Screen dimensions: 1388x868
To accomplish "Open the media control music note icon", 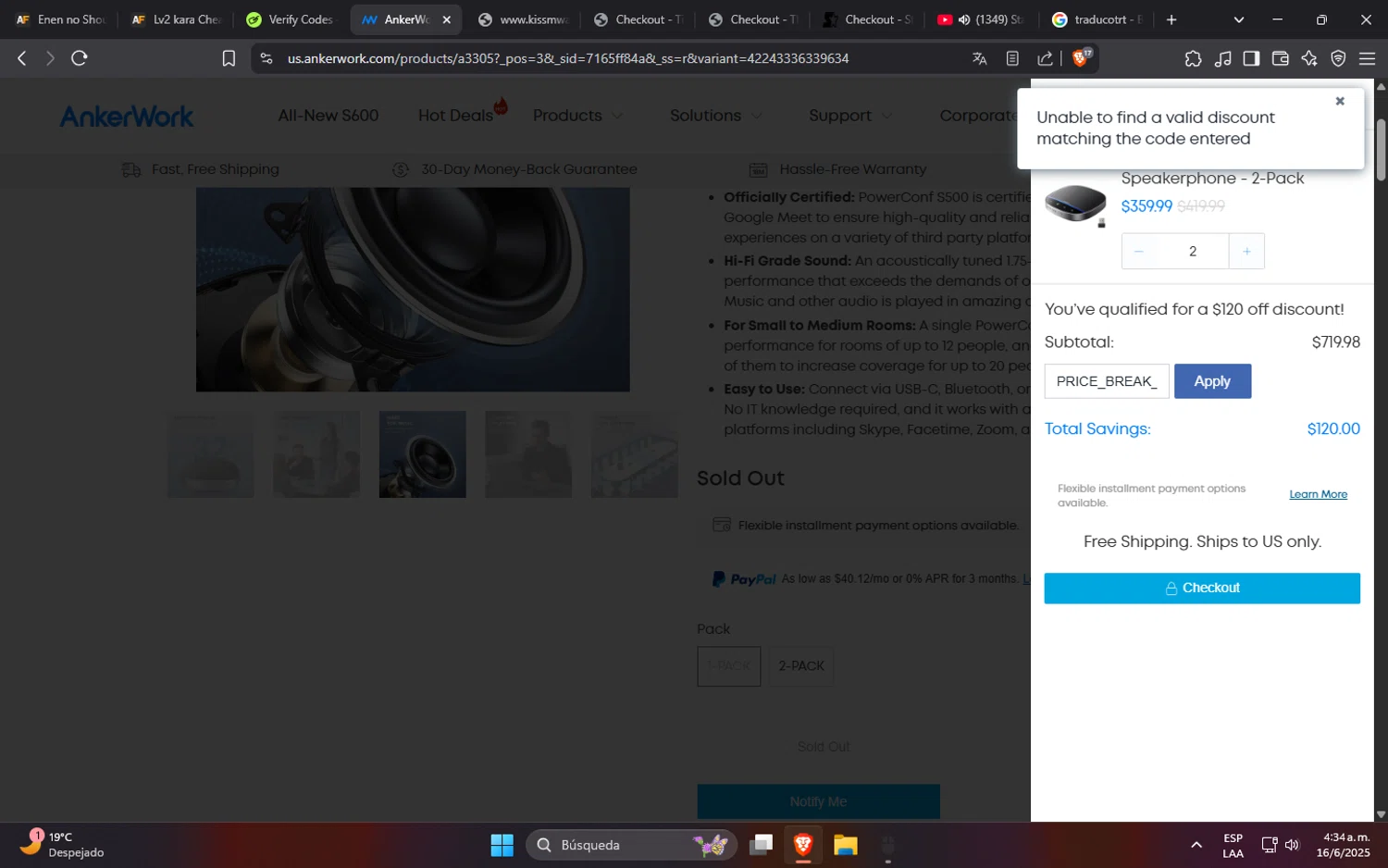I will click(1222, 58).
